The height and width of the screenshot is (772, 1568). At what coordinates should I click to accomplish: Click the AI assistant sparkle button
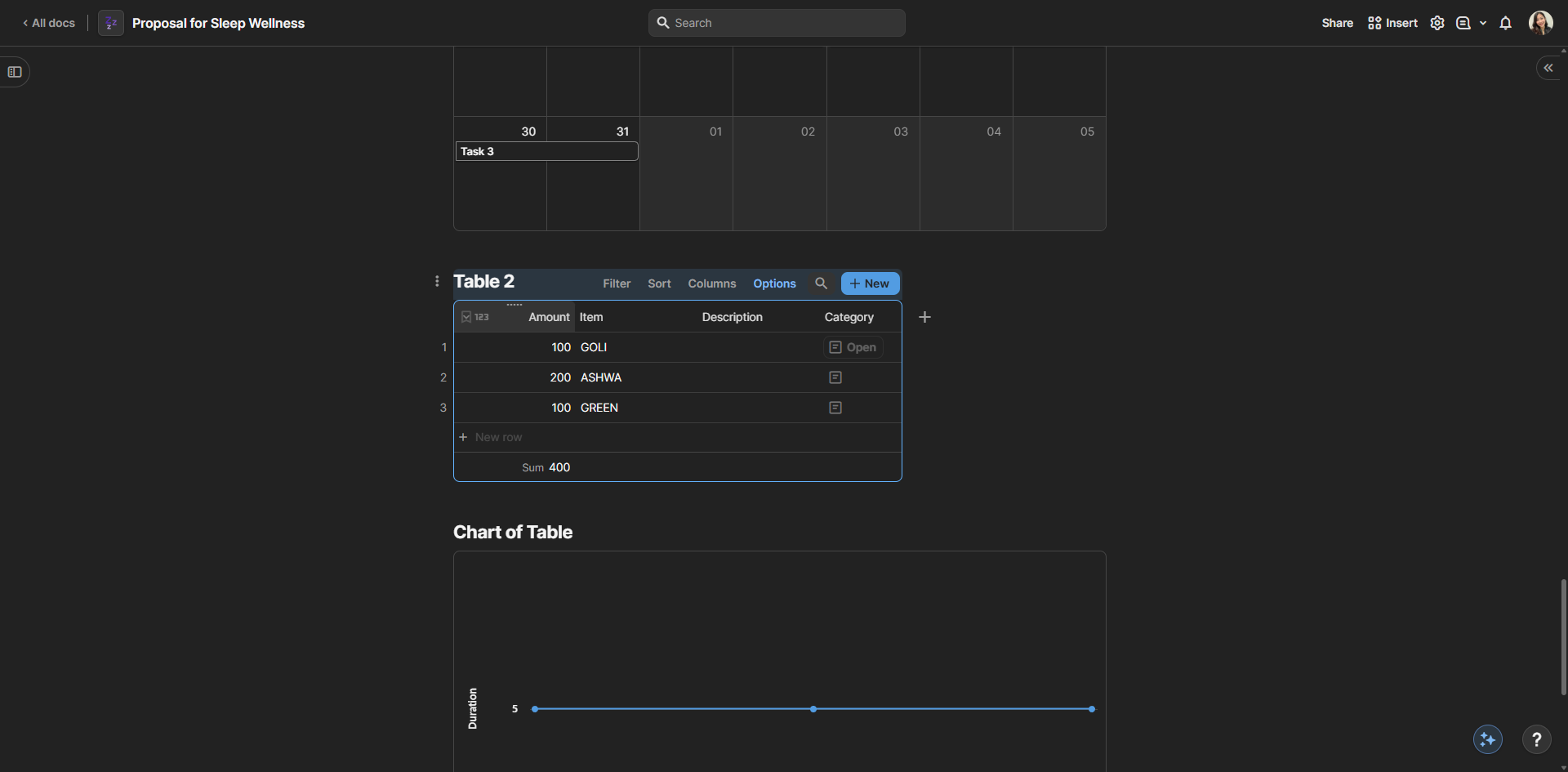(1487, 739)
